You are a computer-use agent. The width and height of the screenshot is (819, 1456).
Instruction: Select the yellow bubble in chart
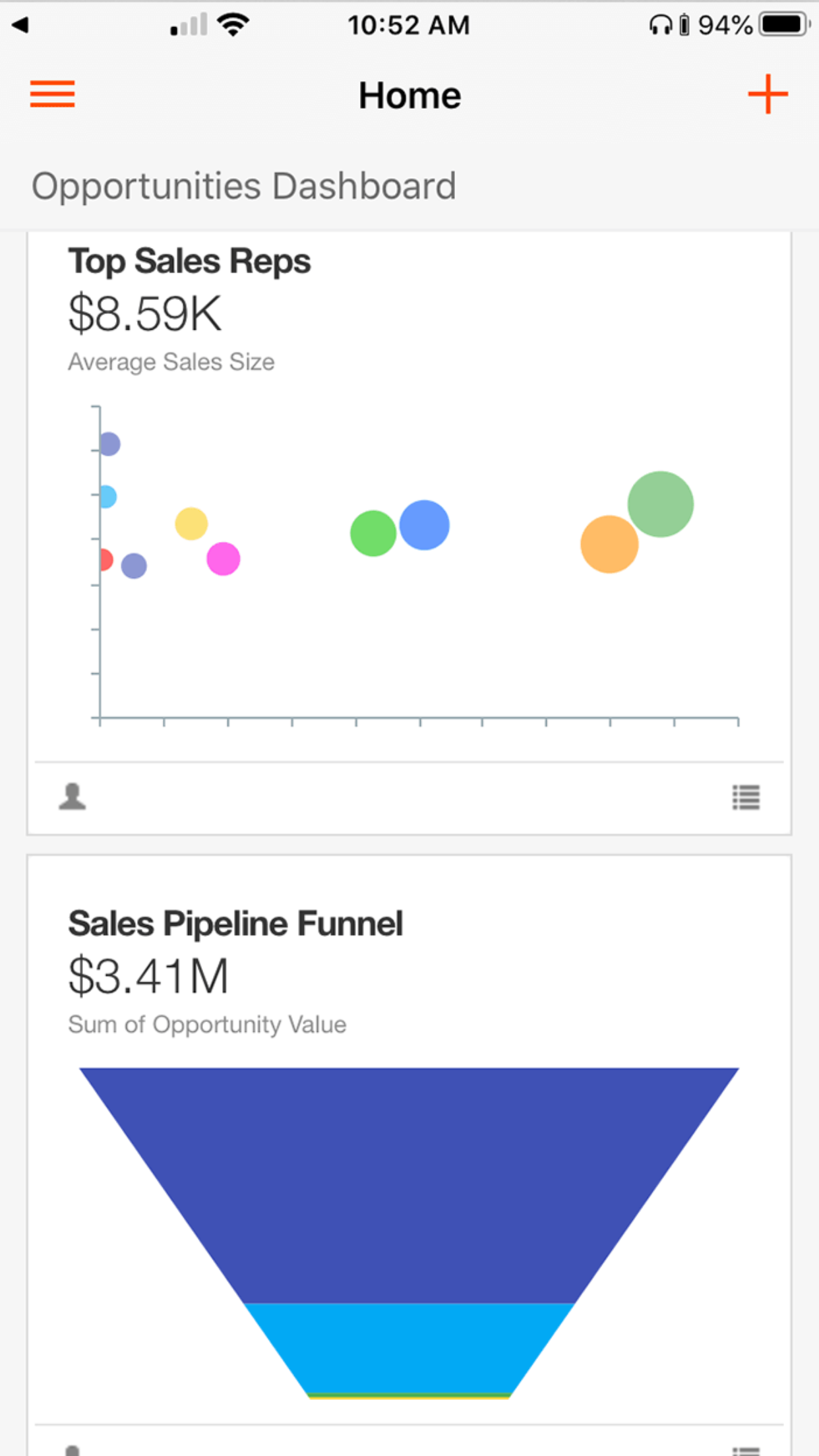click(x=191, y=524)
